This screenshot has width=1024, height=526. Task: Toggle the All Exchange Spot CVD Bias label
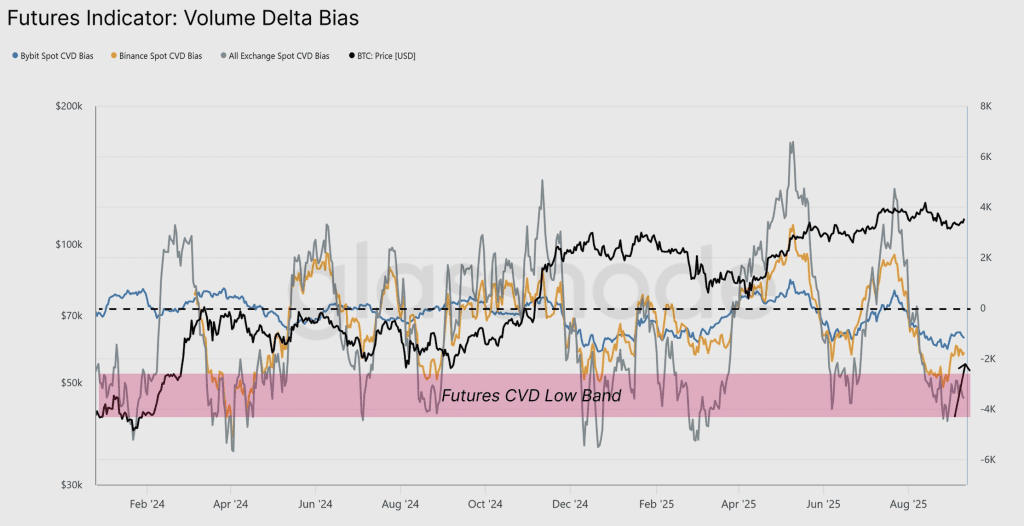click(279, 56)
